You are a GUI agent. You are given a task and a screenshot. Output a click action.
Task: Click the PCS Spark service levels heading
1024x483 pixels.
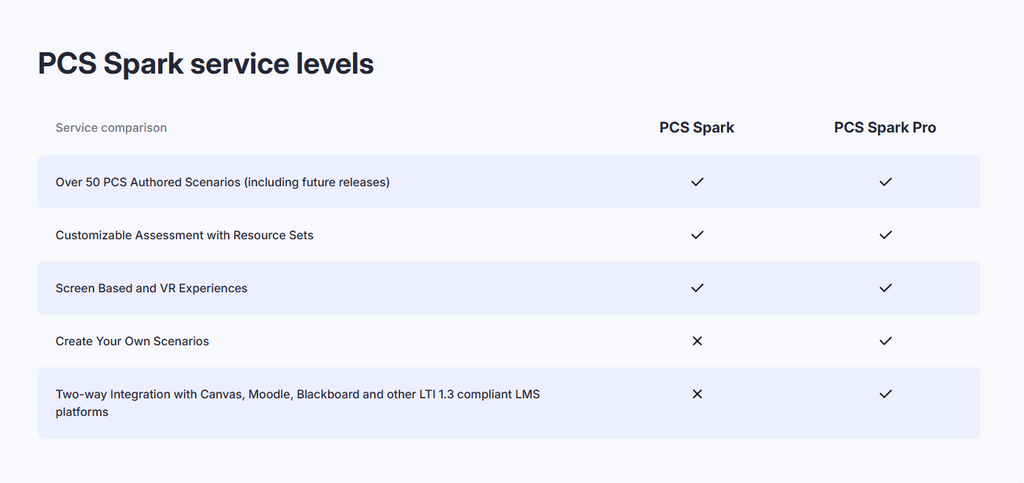pyautogui.click(x=206, y=64)
